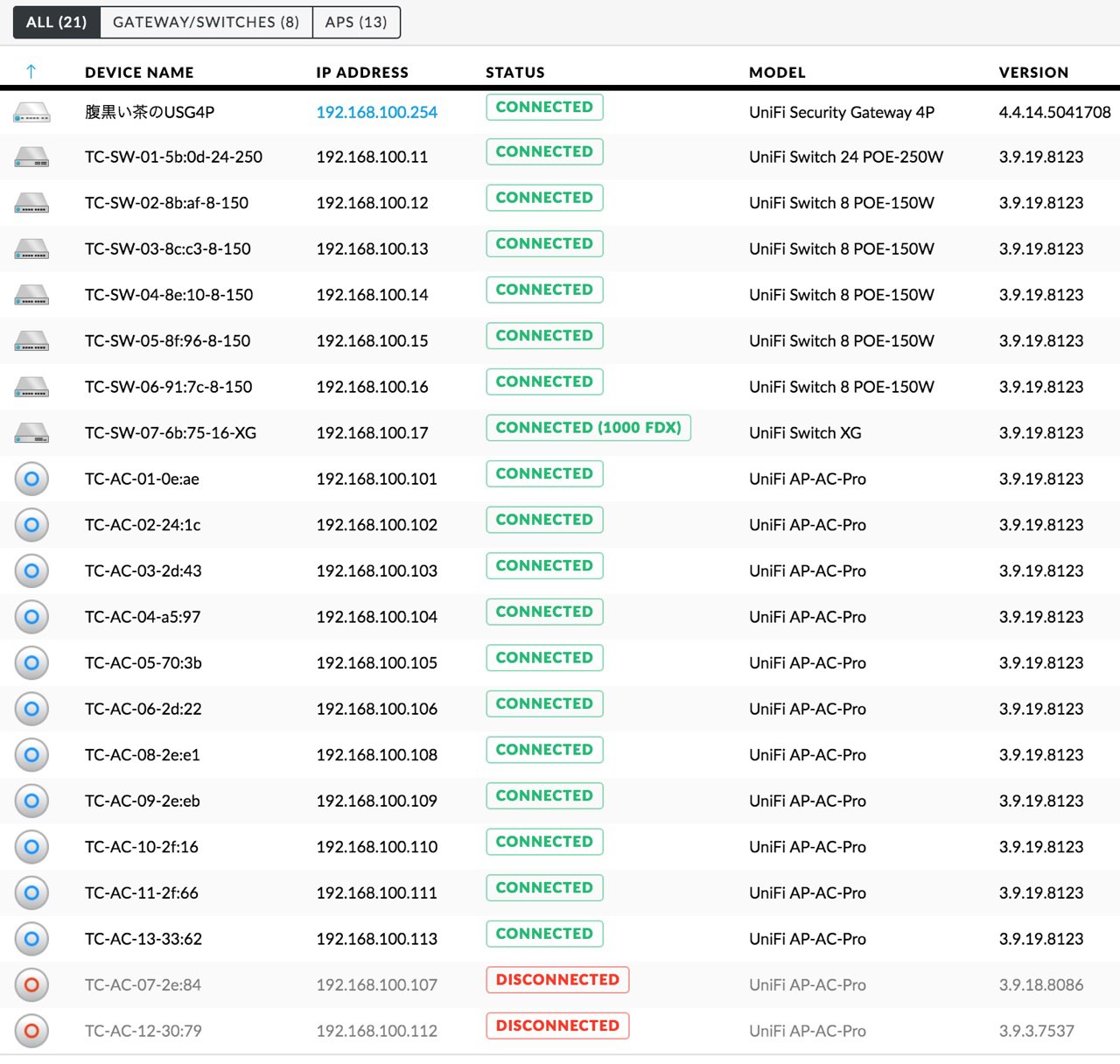Select device name TC-SW-01-5b:0d-24-250
The width and height of the screenshot is (1120, 1064).
(173, 157)
